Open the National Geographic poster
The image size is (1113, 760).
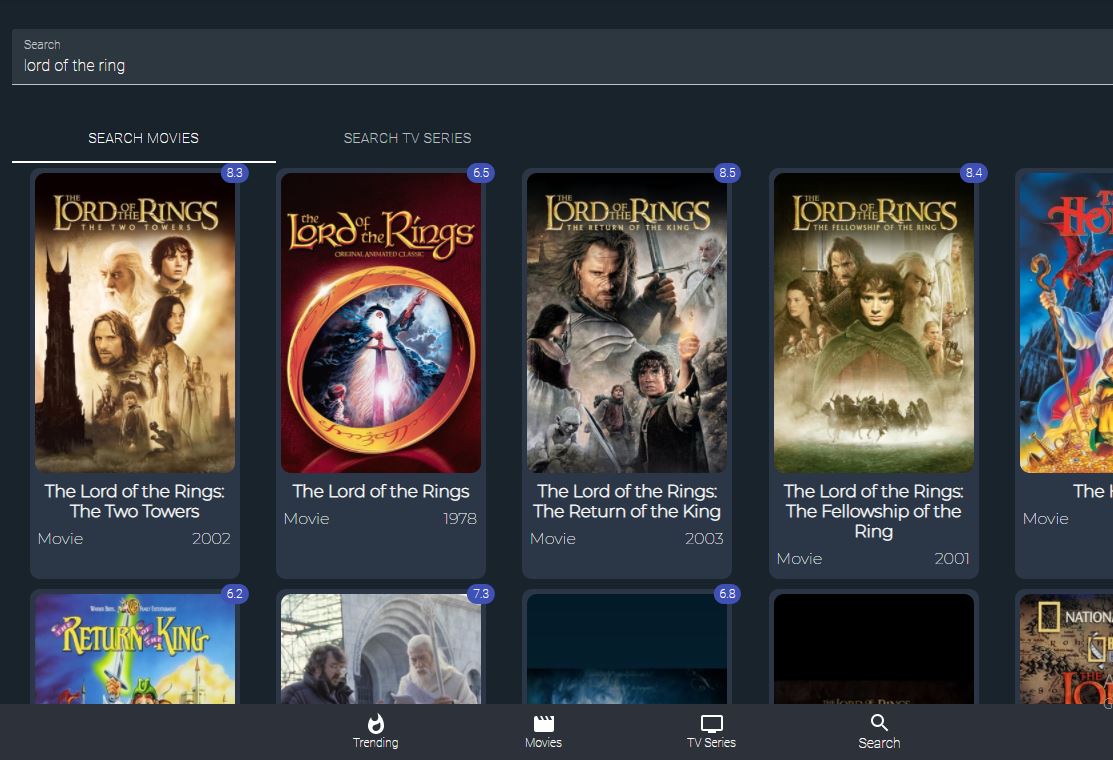(x=1066, y=649)
